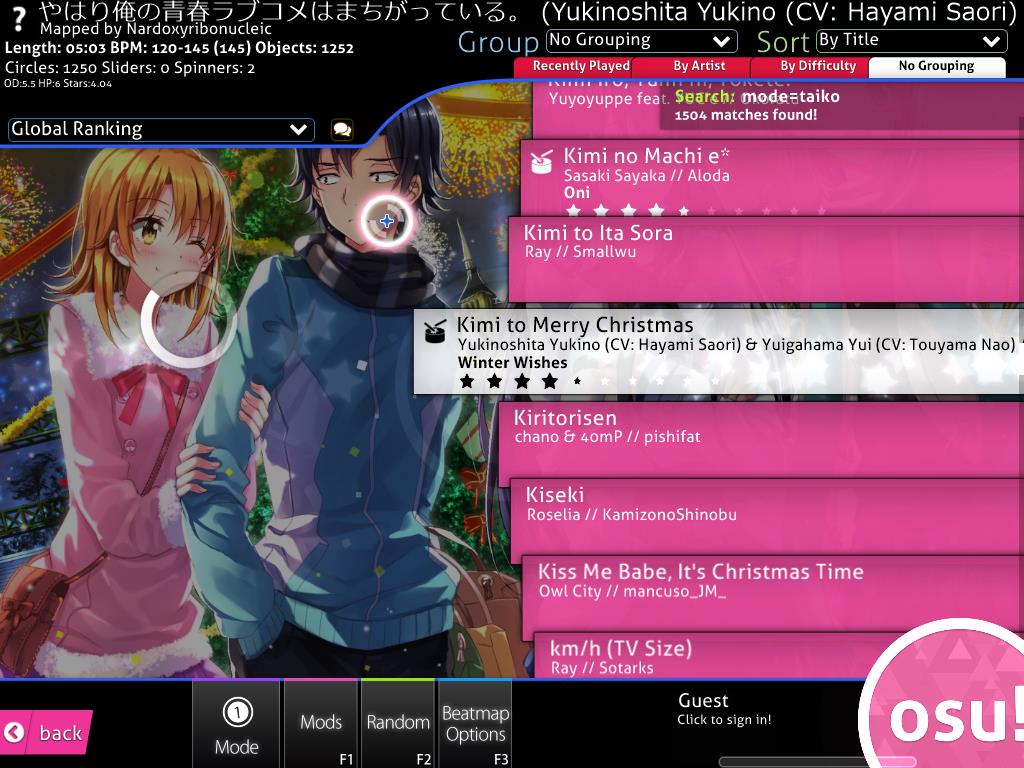Open the Sort dropdown showing By Title
Screen dimensions: 1024x768
click(x=912, y=41)
